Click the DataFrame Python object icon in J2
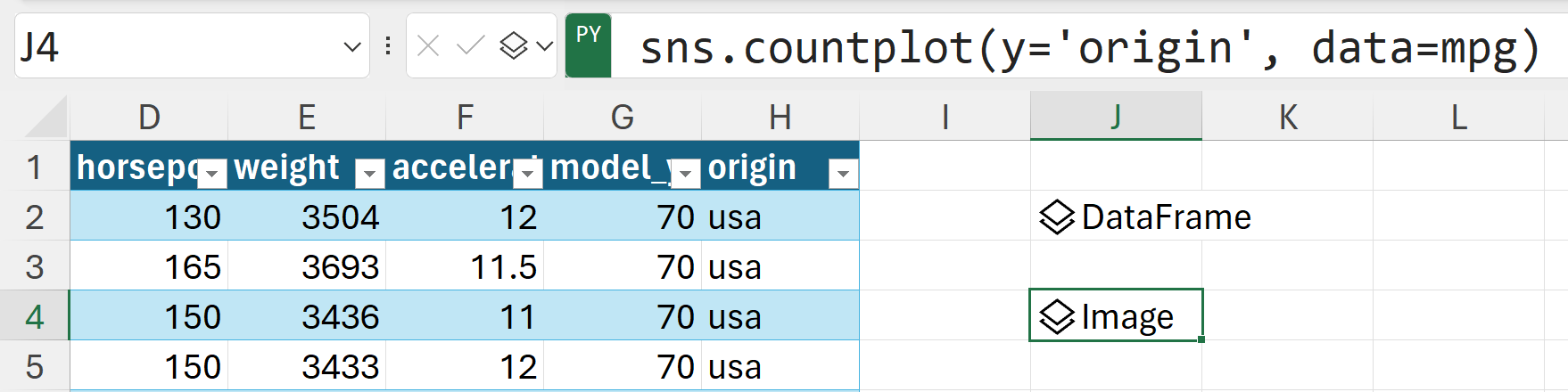1568x392 pixels. click(1057, 217)
